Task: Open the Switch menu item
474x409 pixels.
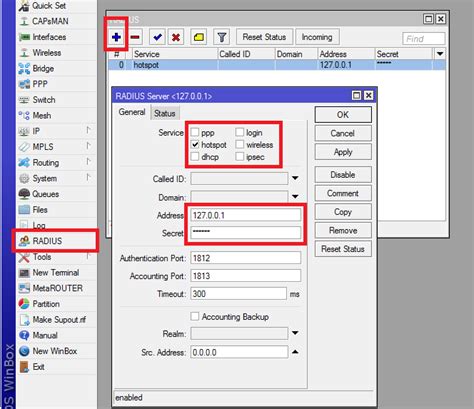Action: [44, 100]
